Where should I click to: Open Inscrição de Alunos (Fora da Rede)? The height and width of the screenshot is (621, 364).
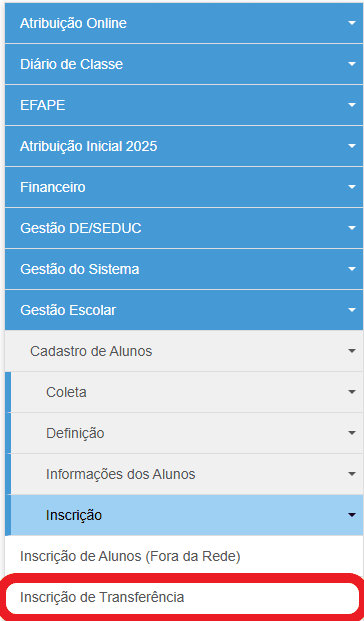click(x=130, y=556)
